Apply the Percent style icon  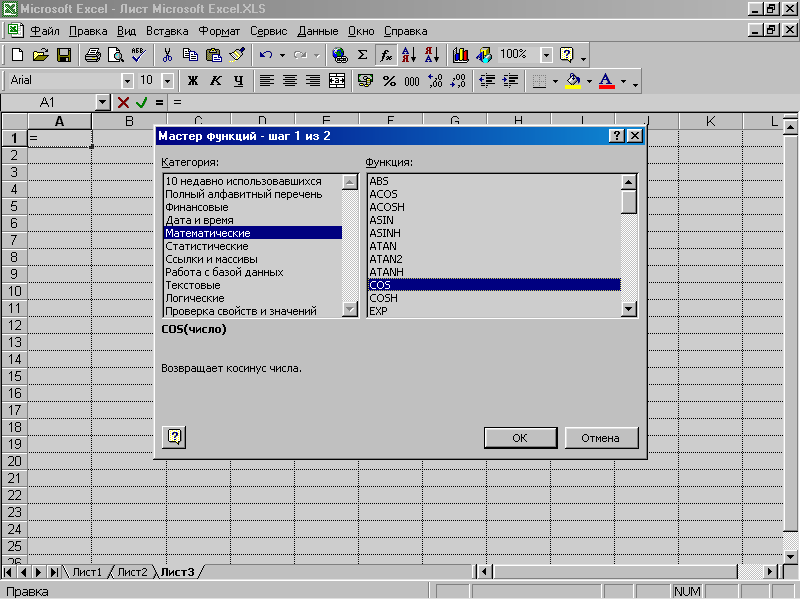pyautogui.click(x=389, y=81)
